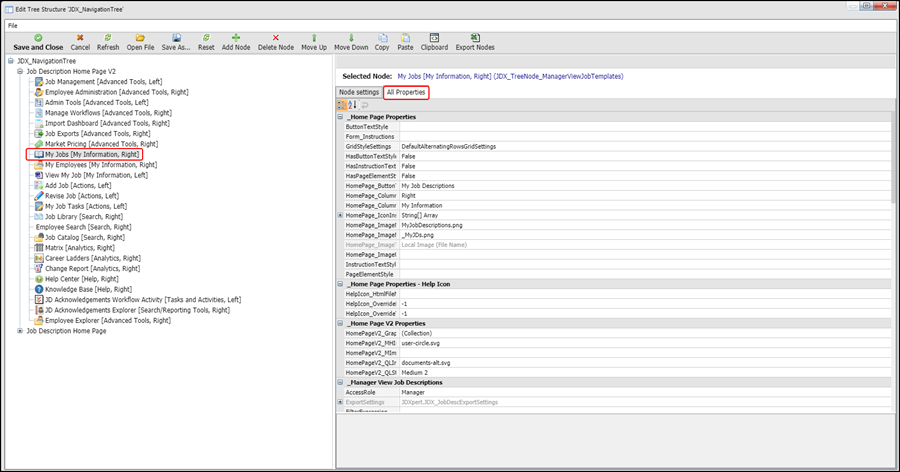Viewport: 900px width, 472px height.
Task: Click the Save and Close toolbar icon
Action: click(38, 37)
